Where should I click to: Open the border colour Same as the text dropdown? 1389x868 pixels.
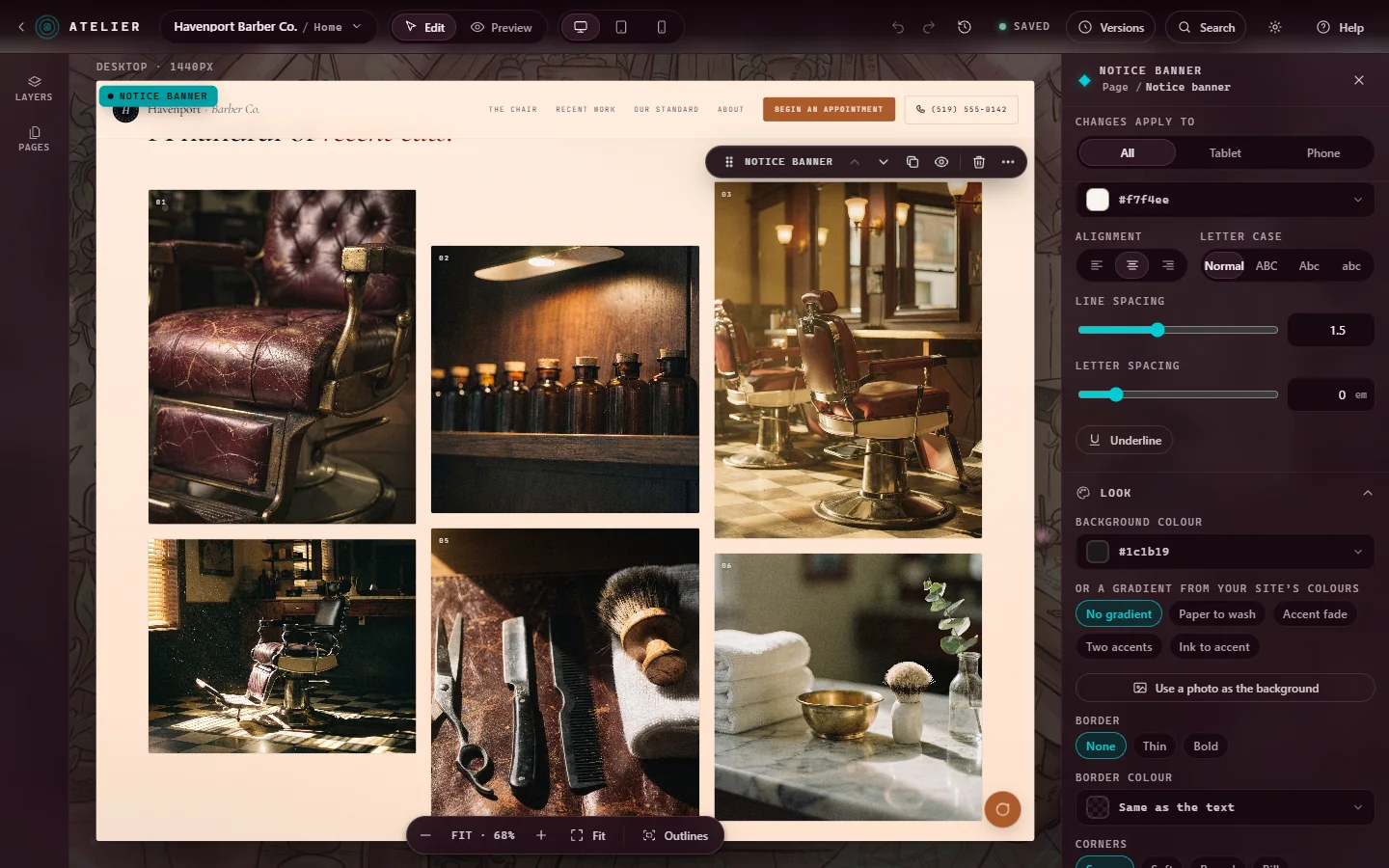1225,807
